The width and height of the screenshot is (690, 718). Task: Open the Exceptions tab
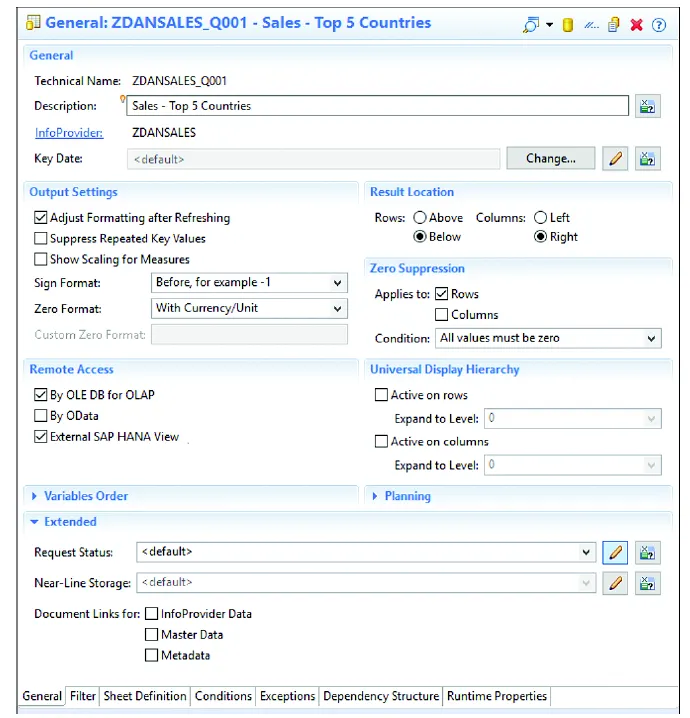288,696
